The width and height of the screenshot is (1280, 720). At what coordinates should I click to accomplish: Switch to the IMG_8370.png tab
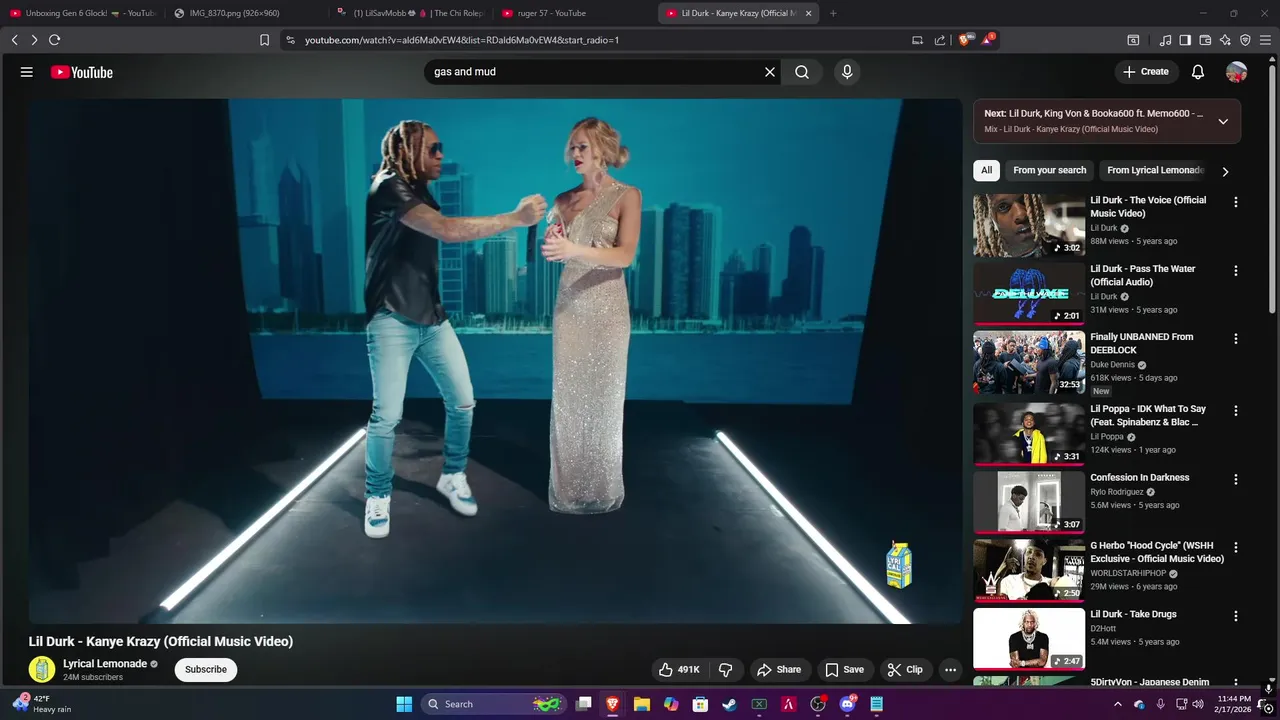click(245, 13)
